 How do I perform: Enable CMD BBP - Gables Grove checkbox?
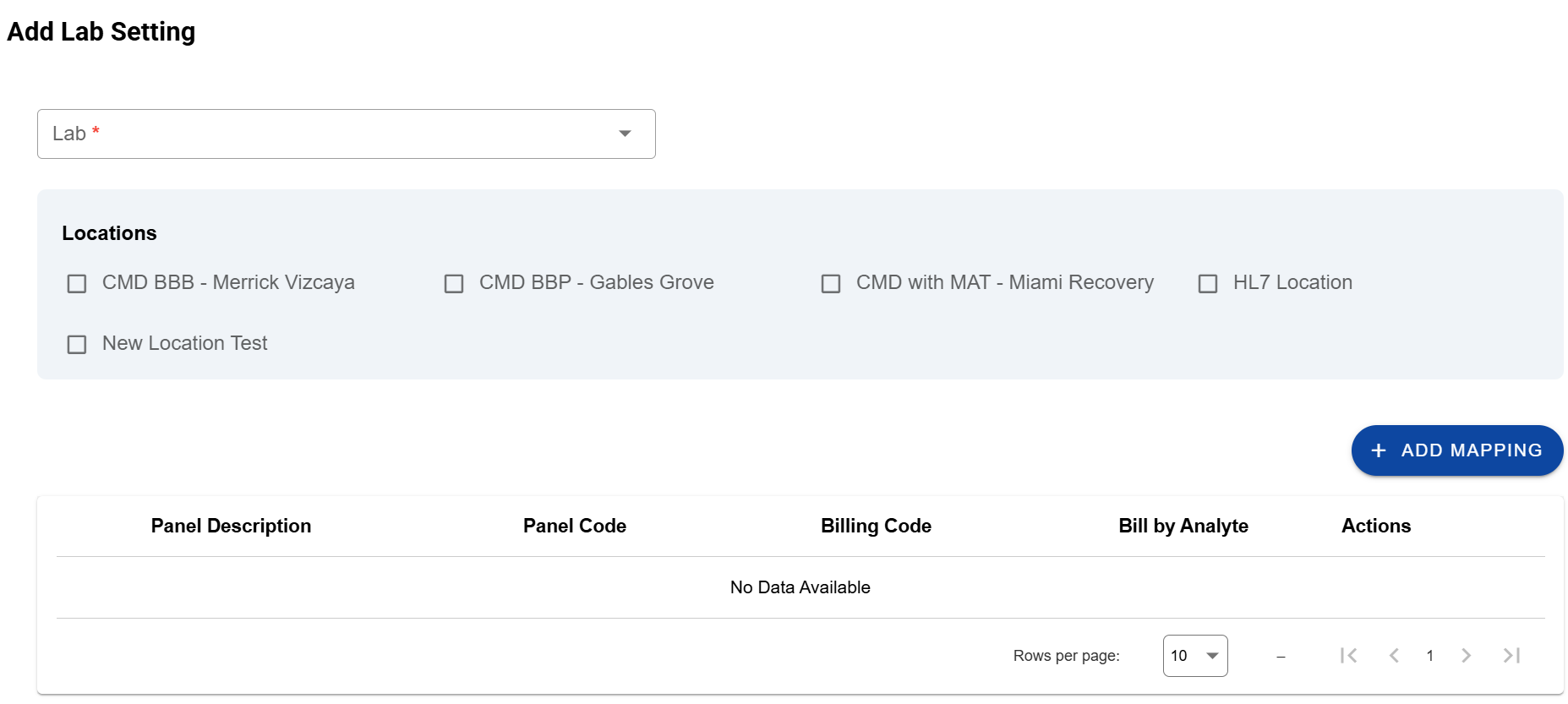tap(454, 283)
